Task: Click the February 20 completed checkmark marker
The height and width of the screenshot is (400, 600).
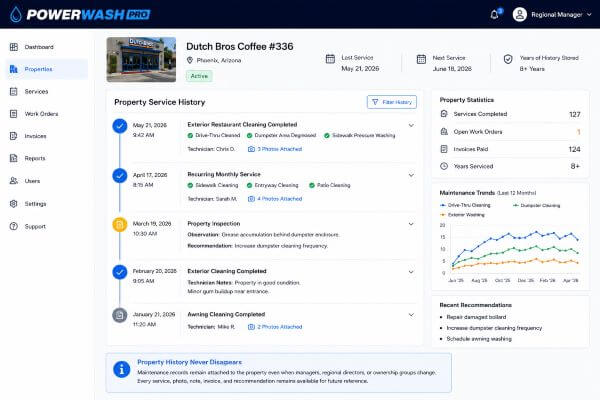Action: [120, 272]
